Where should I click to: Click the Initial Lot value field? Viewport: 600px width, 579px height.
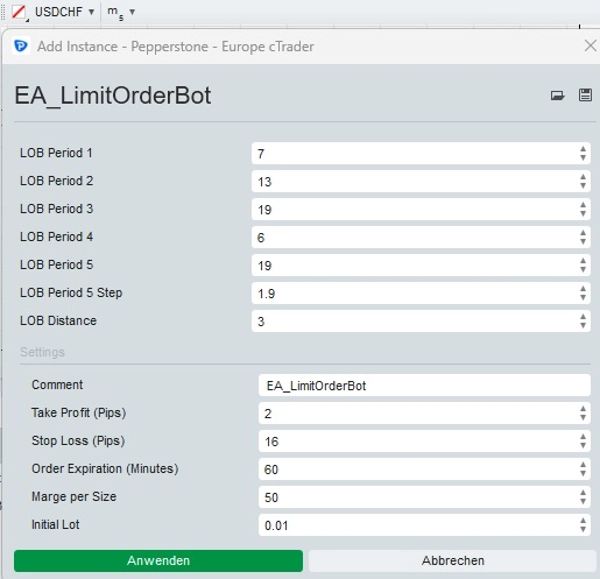(x=424, y=525)
